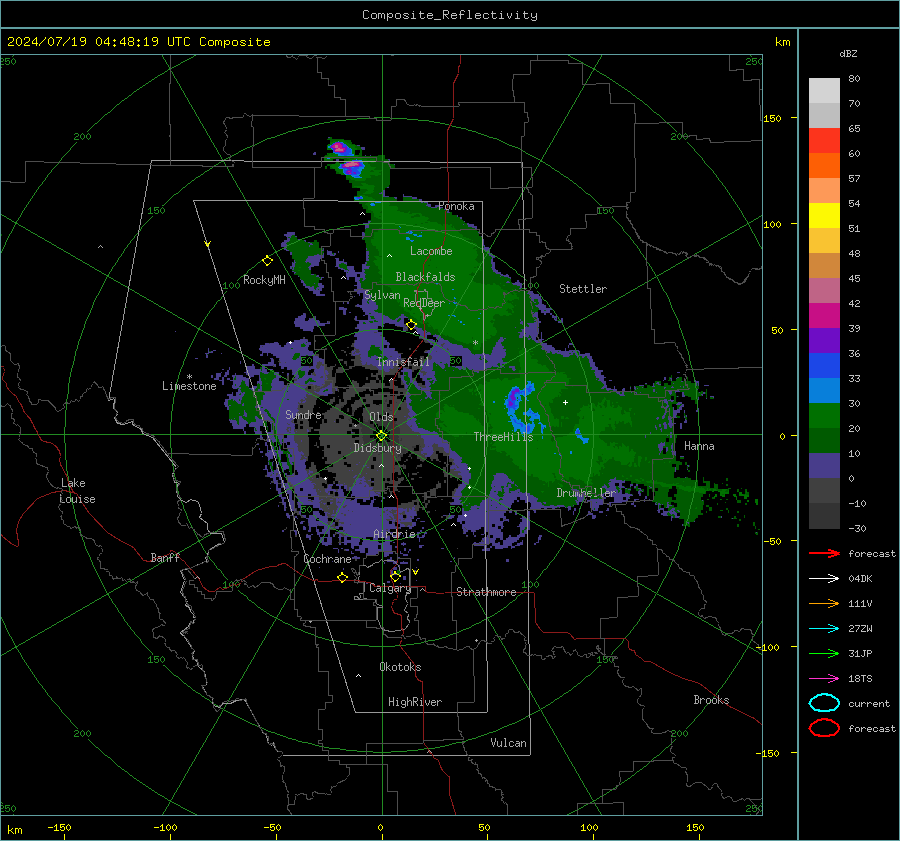
Task: Click the magenta 39-42 dBZ color swatch
Action: click(x=824, y=315)
